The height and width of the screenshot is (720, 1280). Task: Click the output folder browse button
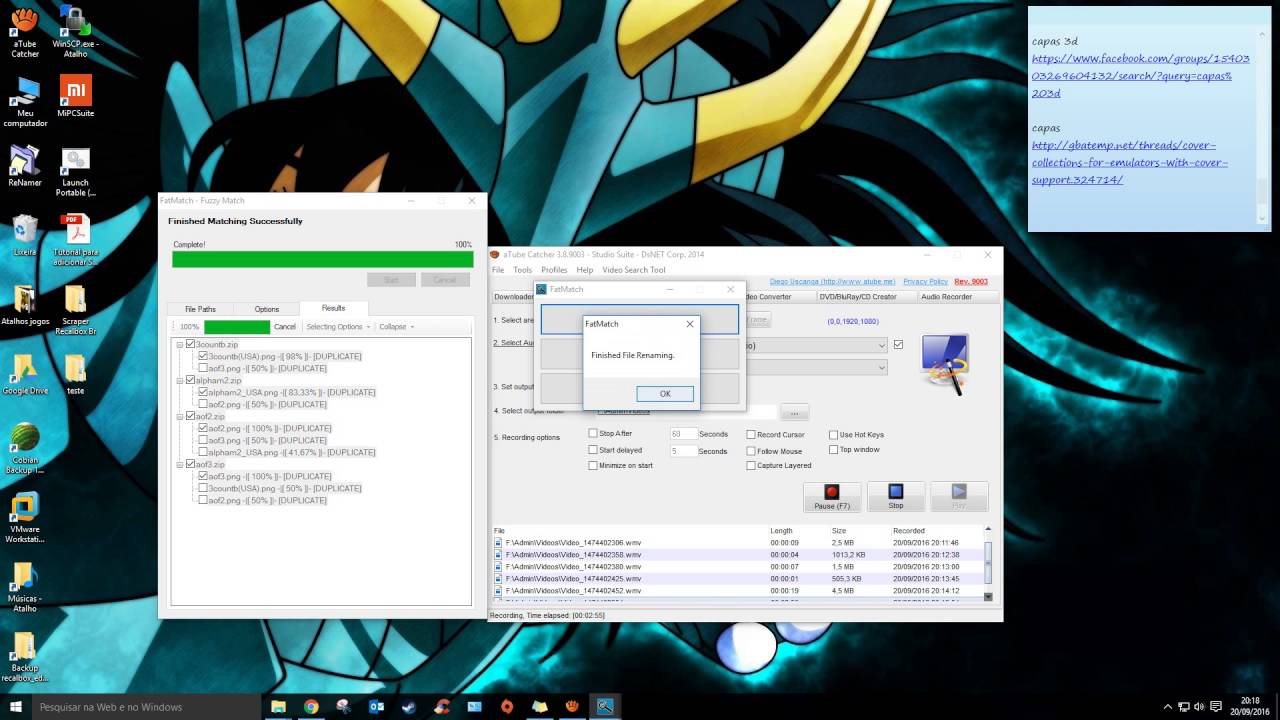coord(794,412)
